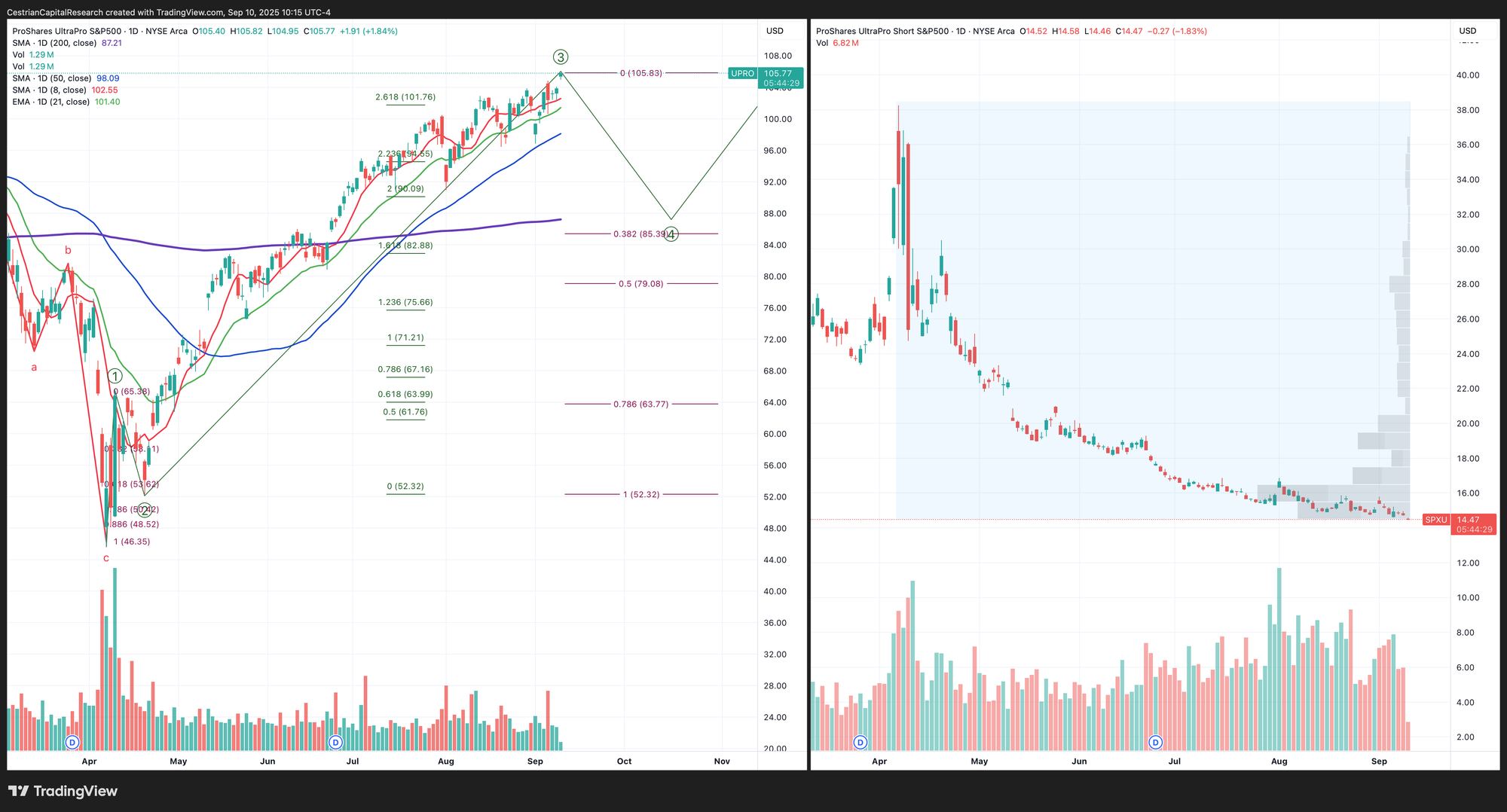Select the Fib label 0.886 (48.52)

pos(133,524)
